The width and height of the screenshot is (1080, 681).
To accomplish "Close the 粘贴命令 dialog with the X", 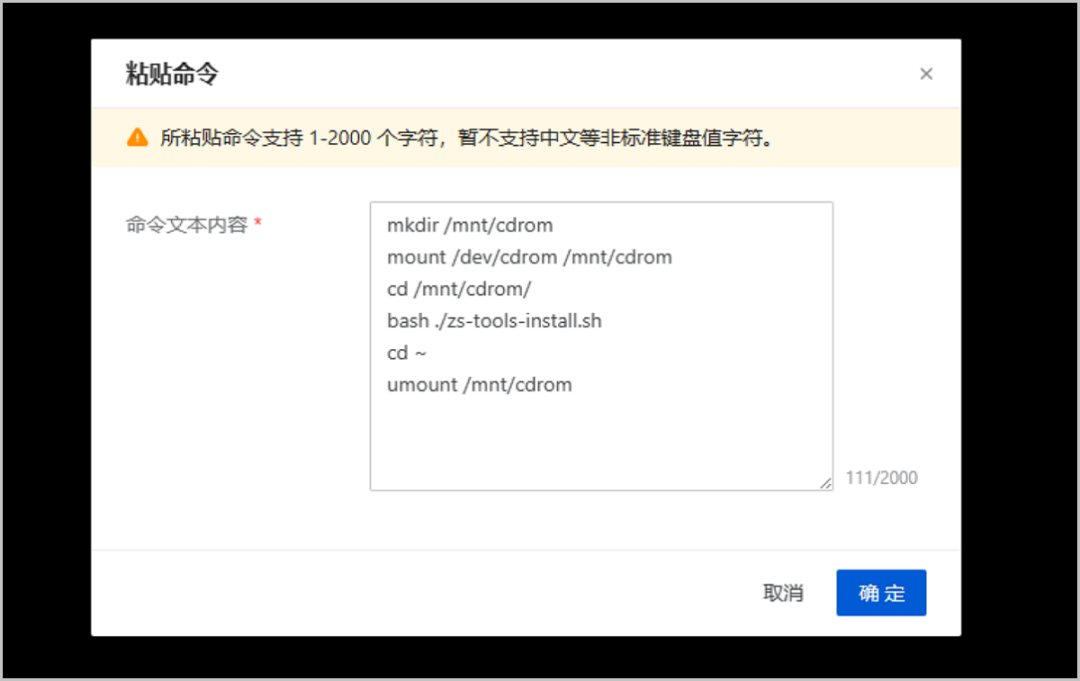I will coord(926,74).
